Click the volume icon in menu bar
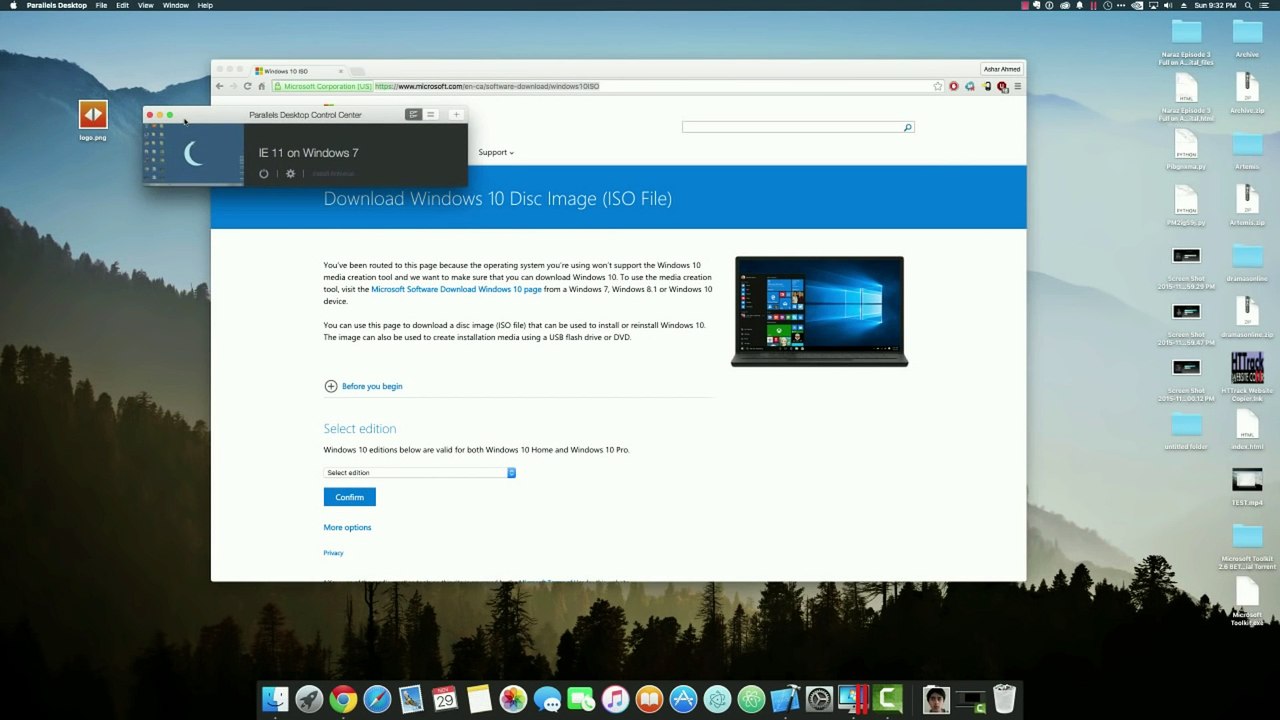Screen dimensions: 1280x720 coord(1168,5)
